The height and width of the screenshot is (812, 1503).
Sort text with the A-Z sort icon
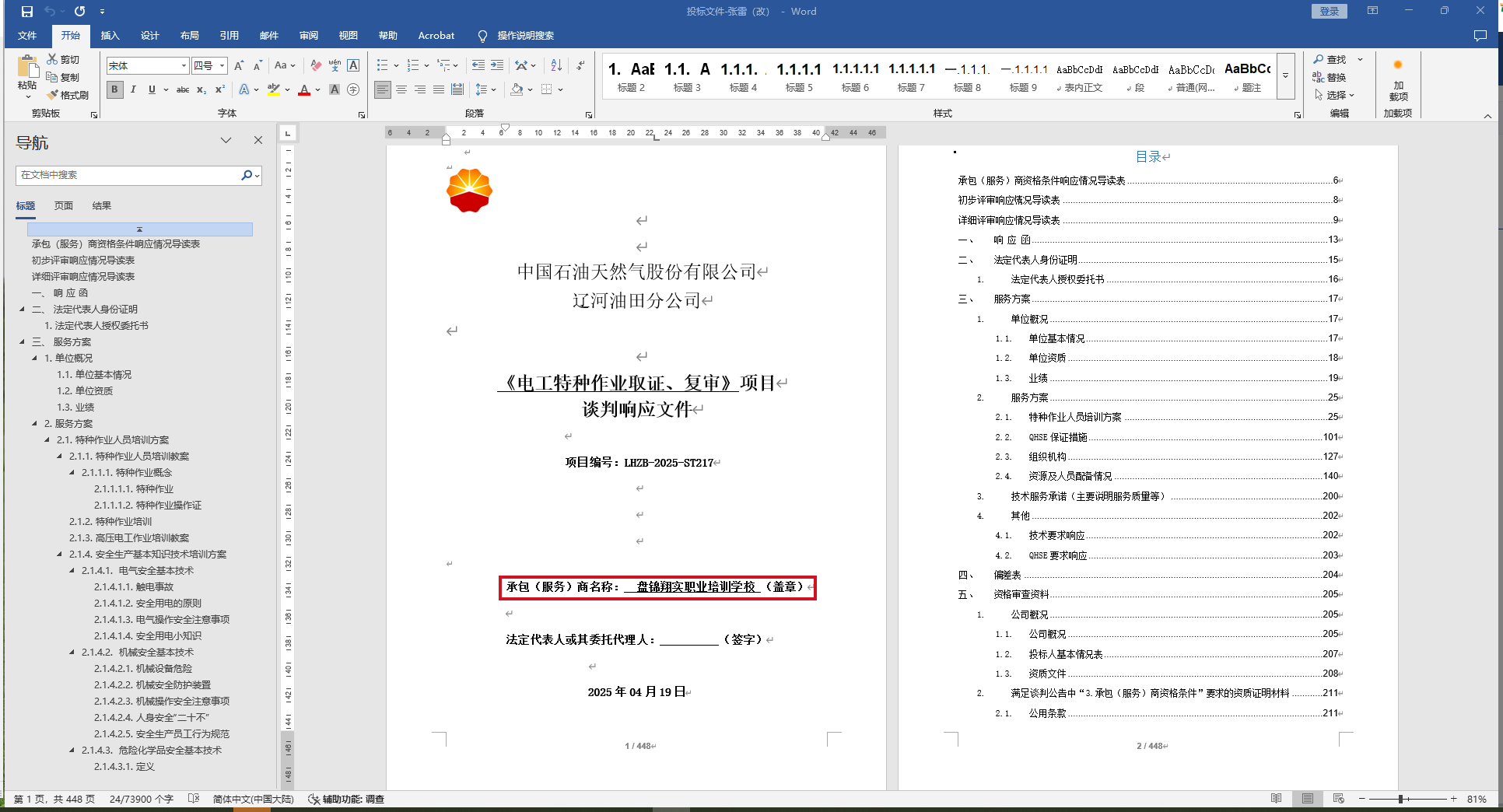pos(556,66)
